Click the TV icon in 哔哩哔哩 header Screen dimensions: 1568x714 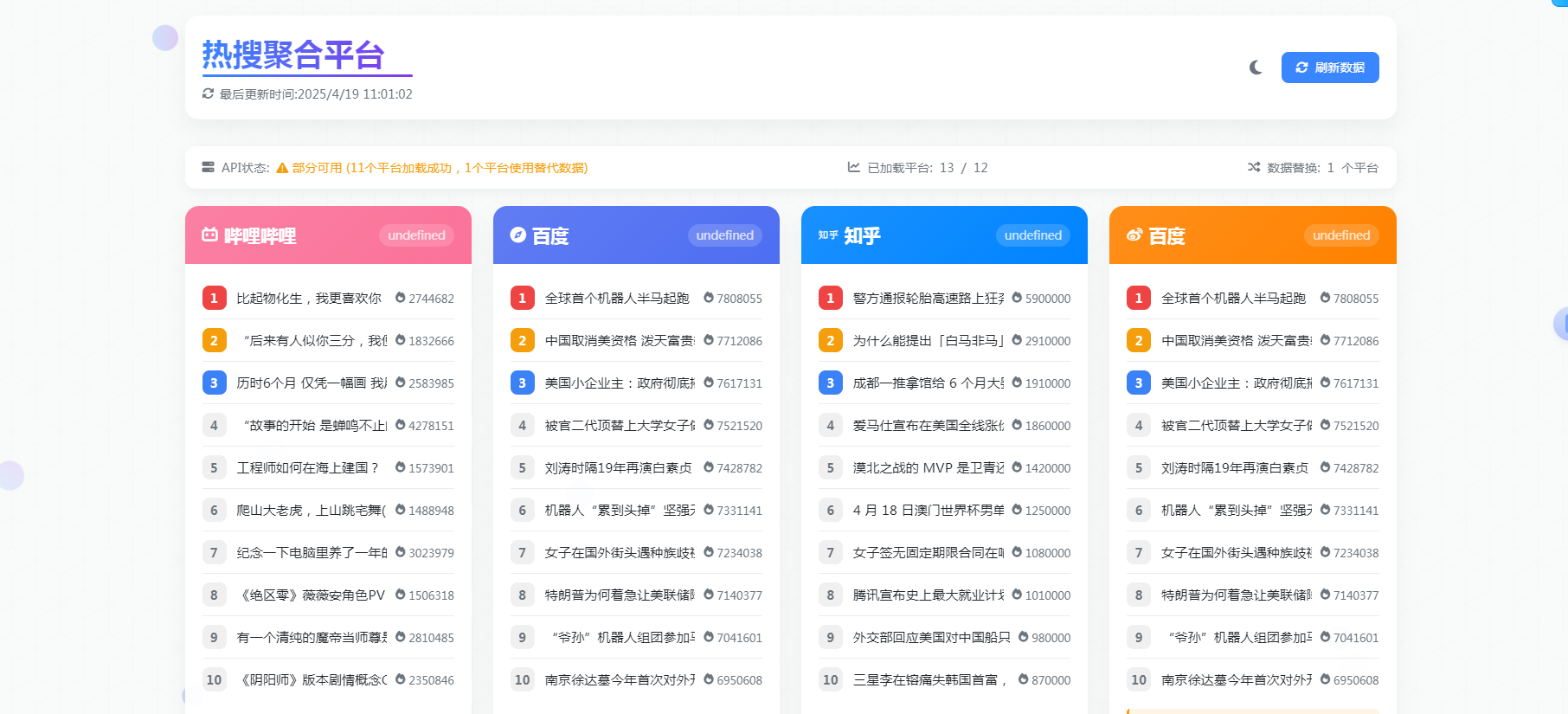[x=209, y=235]
